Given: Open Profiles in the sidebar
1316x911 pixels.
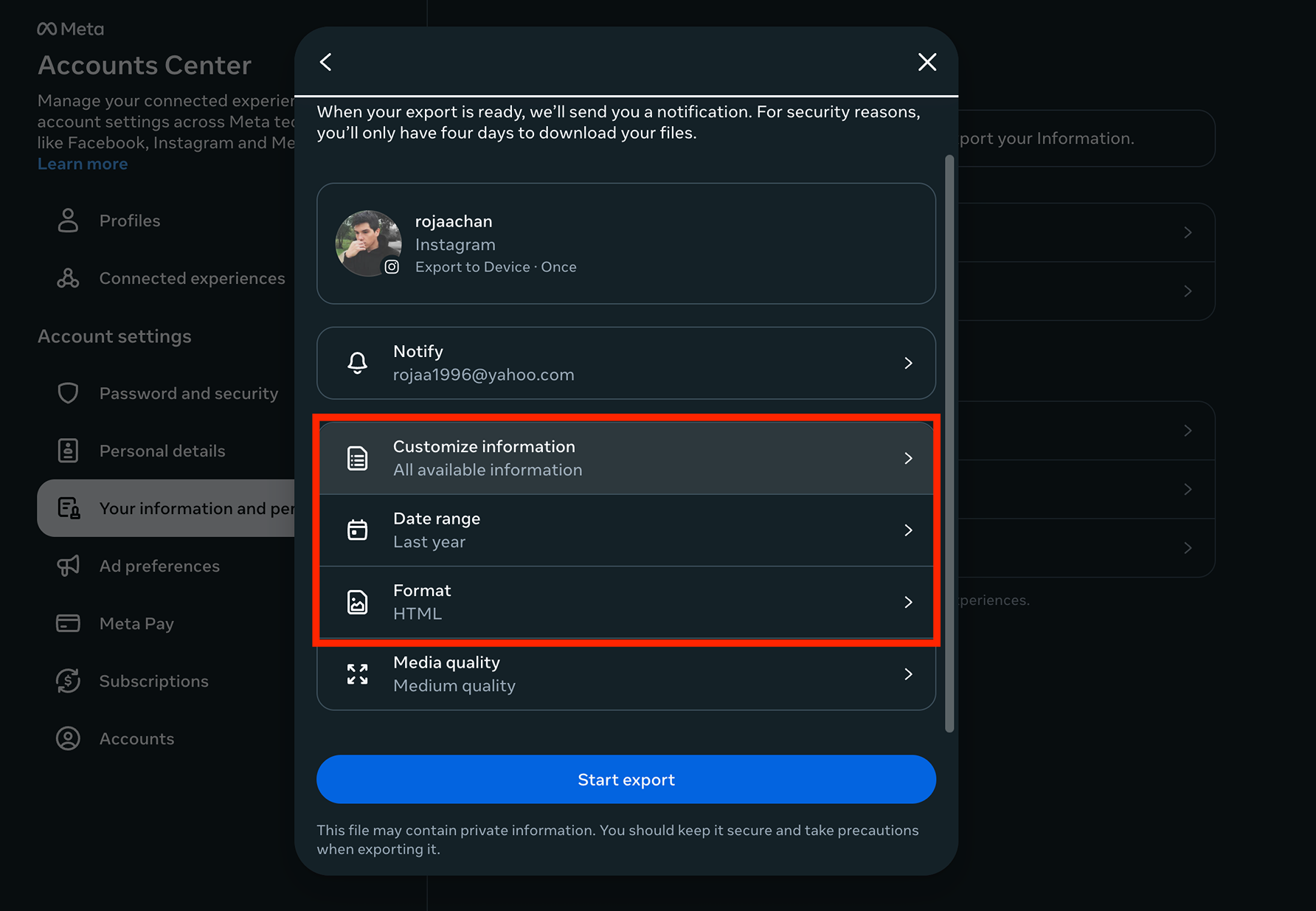Looking at the screenshot, I should [130, 221].
